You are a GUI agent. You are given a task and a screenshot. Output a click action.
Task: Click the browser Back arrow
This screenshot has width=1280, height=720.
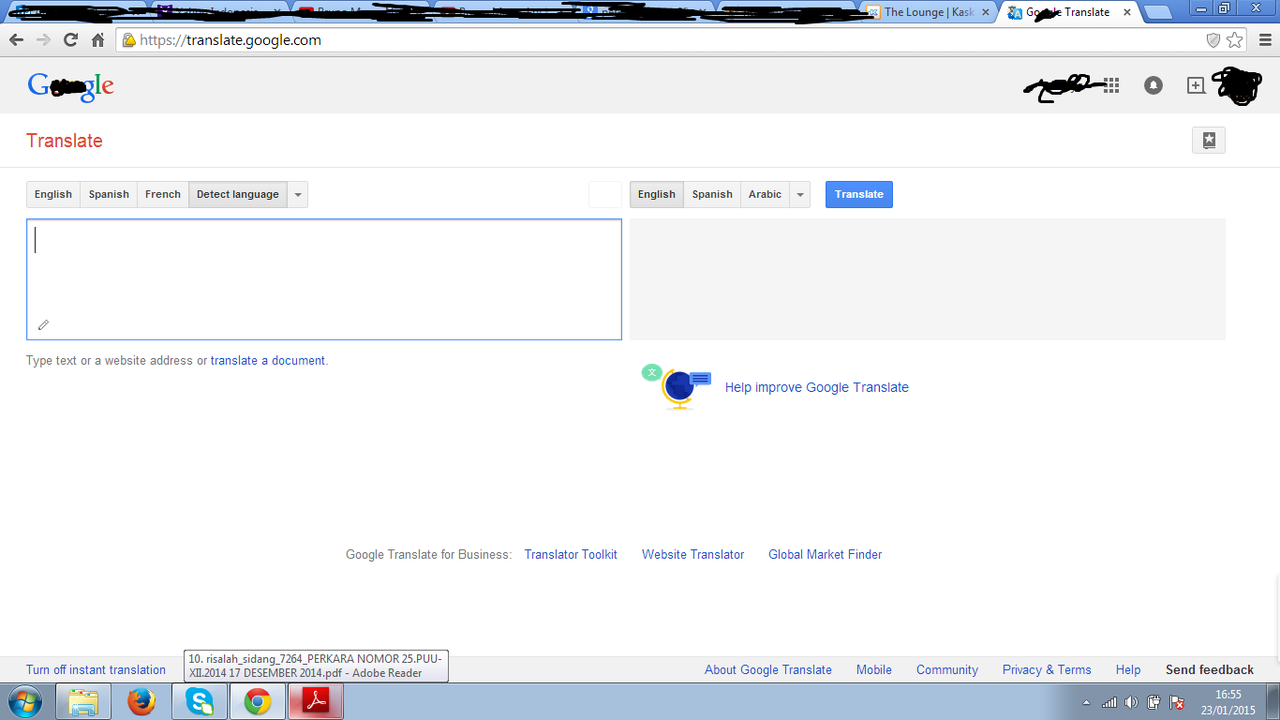point(16,40)
